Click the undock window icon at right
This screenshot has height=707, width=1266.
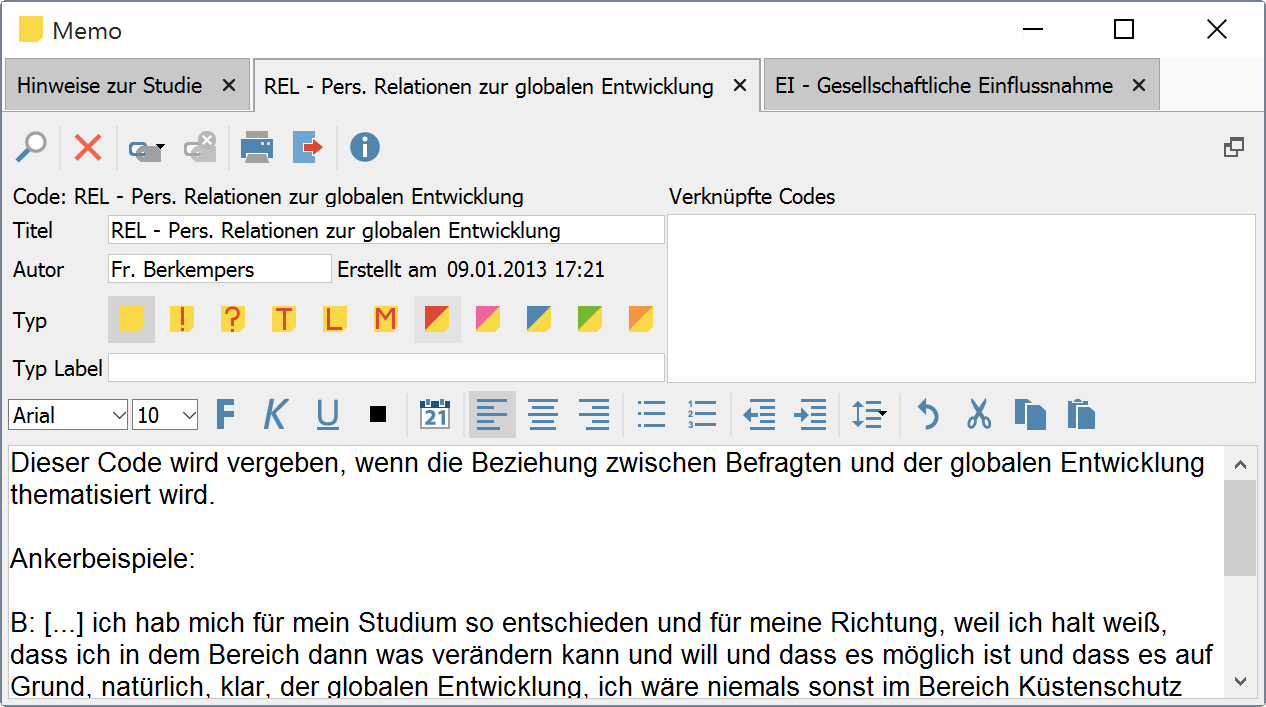(1234, 147)
